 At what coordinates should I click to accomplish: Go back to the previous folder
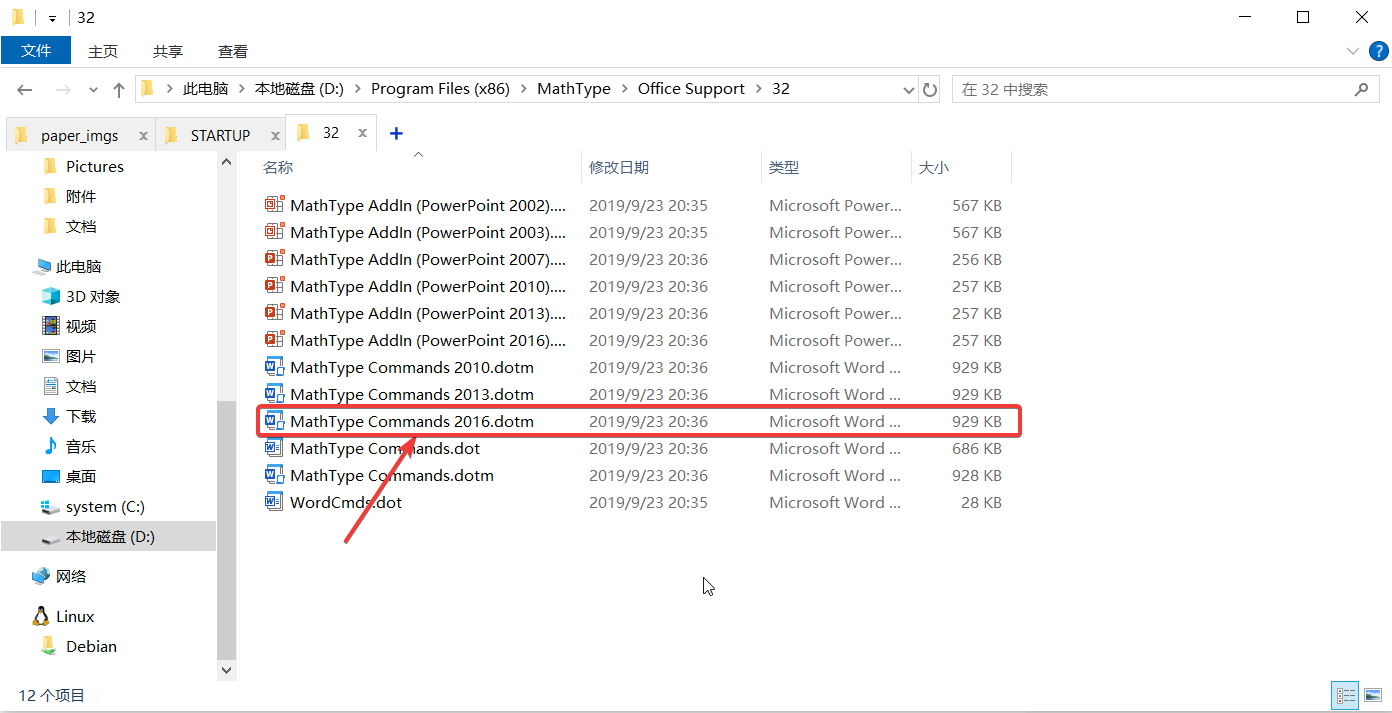(25, 90)
